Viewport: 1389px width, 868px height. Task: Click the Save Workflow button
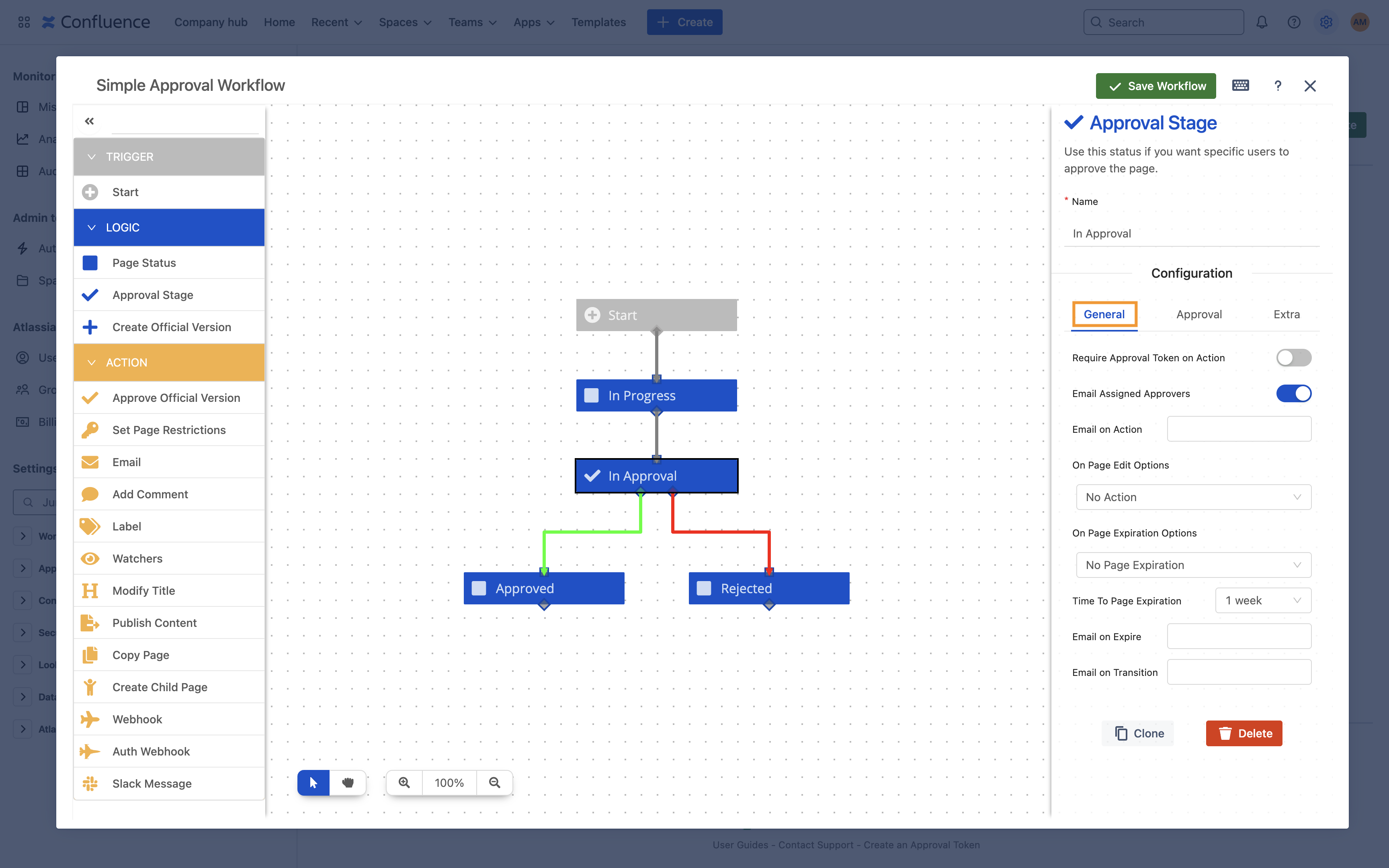(x=1155, y=86)
